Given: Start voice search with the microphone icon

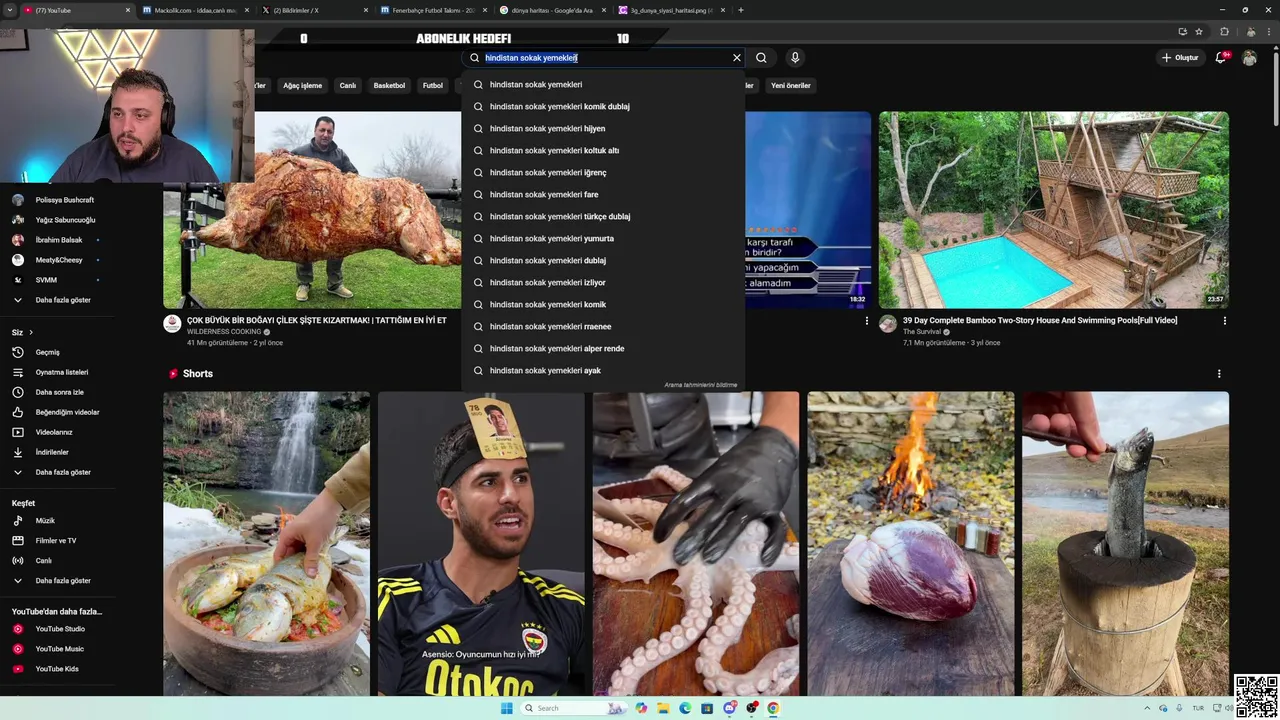Looking at the screenshot, I should [795, 58].
